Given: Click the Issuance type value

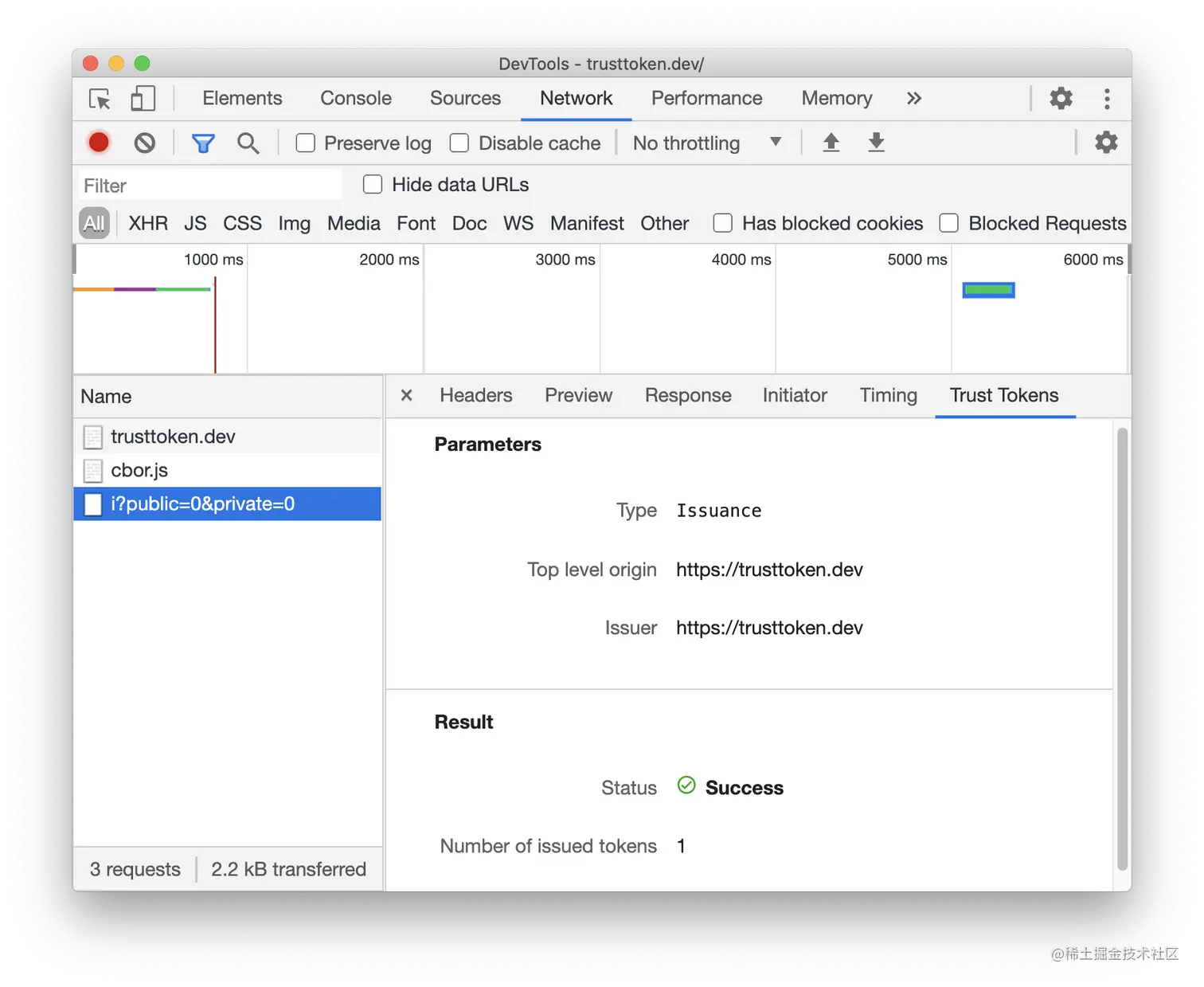Looking at the screenshot, I should coord(719,511).
